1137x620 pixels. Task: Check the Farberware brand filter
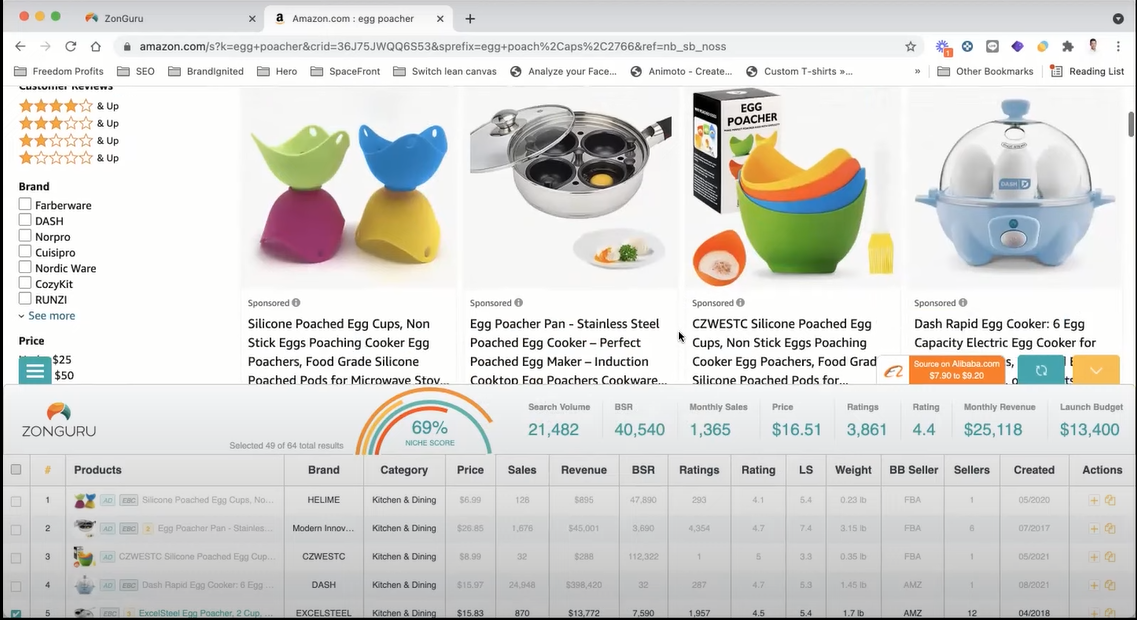coord(25,204)
